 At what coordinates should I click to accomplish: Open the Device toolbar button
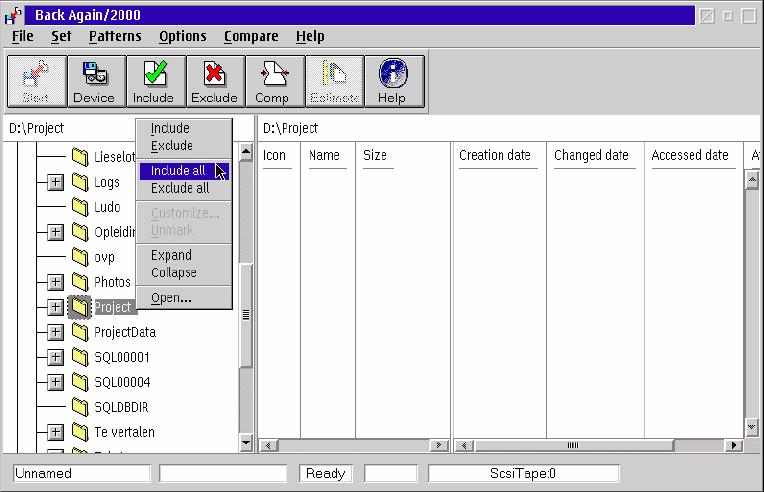point(96,81)
